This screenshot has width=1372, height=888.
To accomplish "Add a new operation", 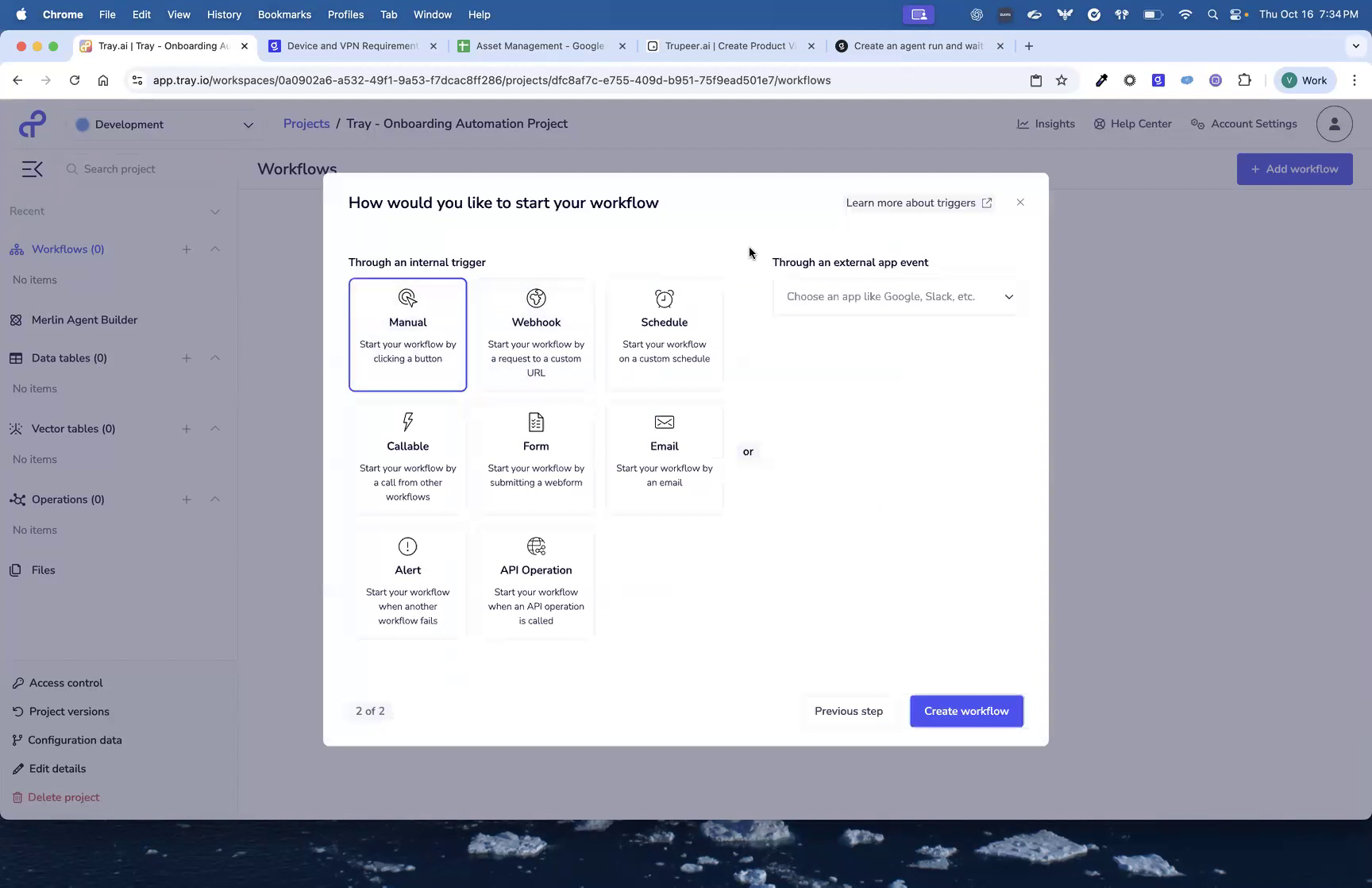I will click(187, 500).
